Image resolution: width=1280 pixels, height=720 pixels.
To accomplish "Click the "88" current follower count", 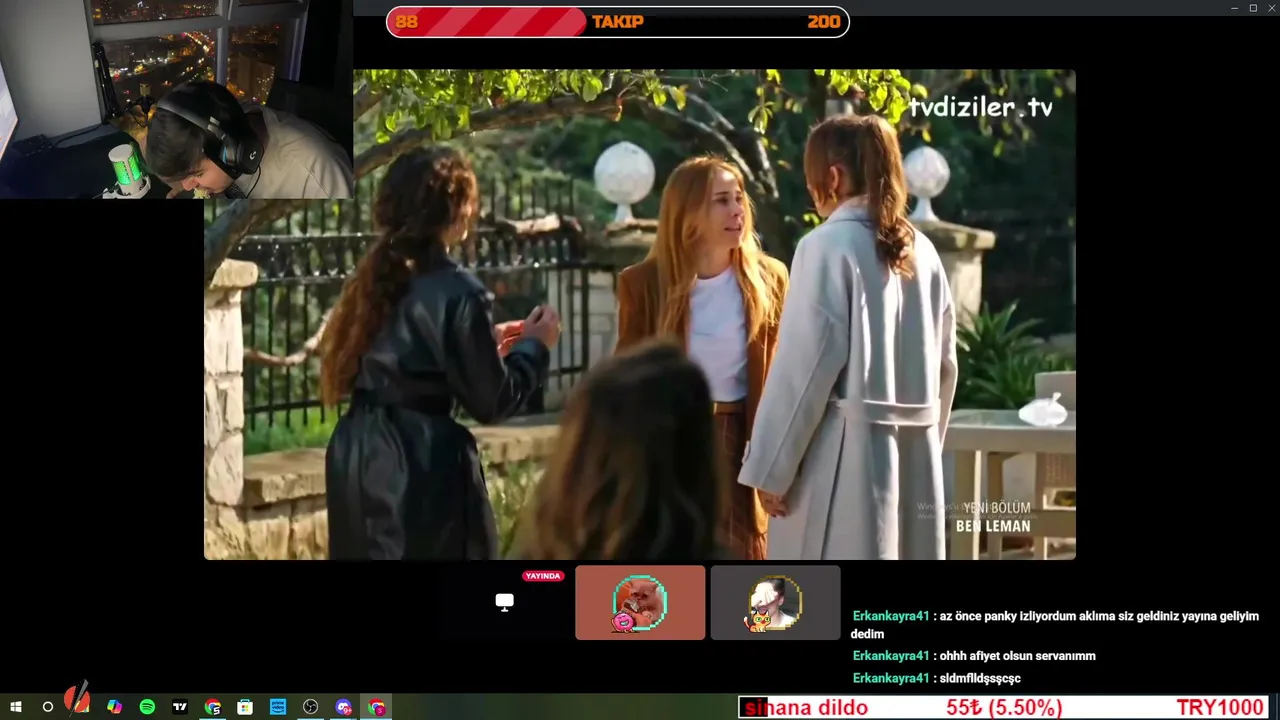I will point(406,22).
